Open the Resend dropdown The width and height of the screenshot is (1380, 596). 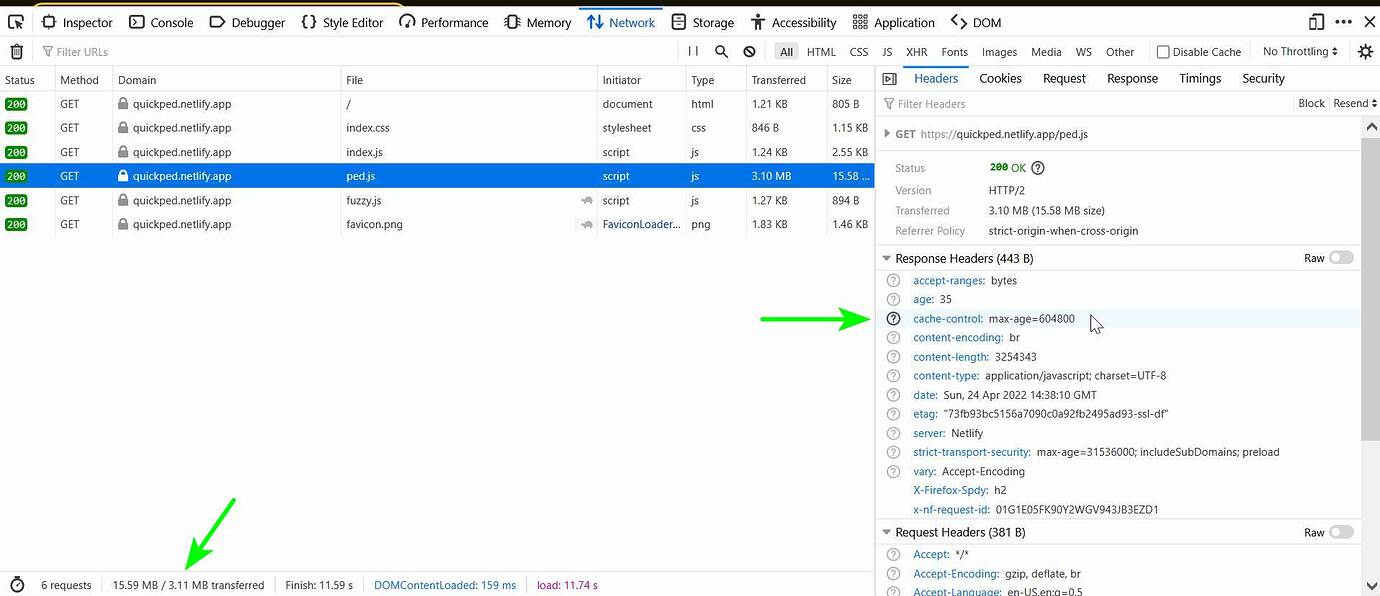(1355, 103)
